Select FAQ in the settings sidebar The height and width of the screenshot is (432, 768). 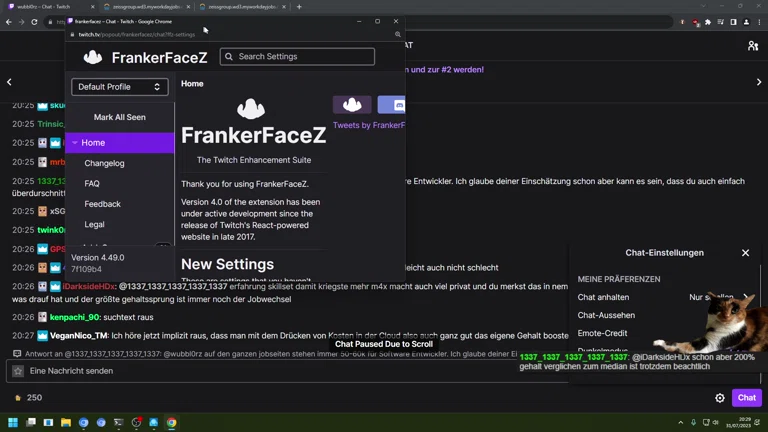pyautogui.click(x=92, y=184)
